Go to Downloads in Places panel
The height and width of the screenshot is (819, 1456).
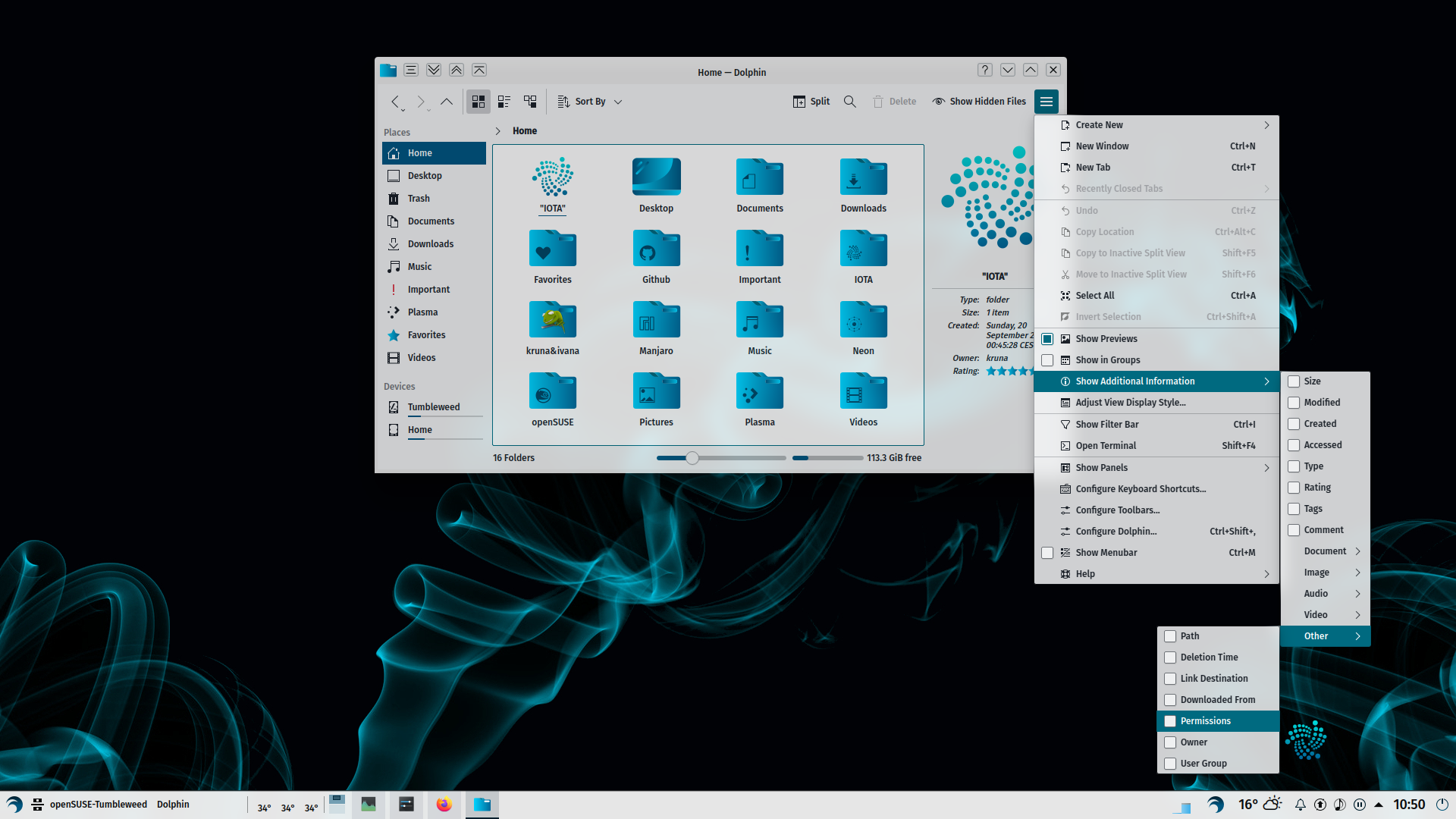[434, 244]
